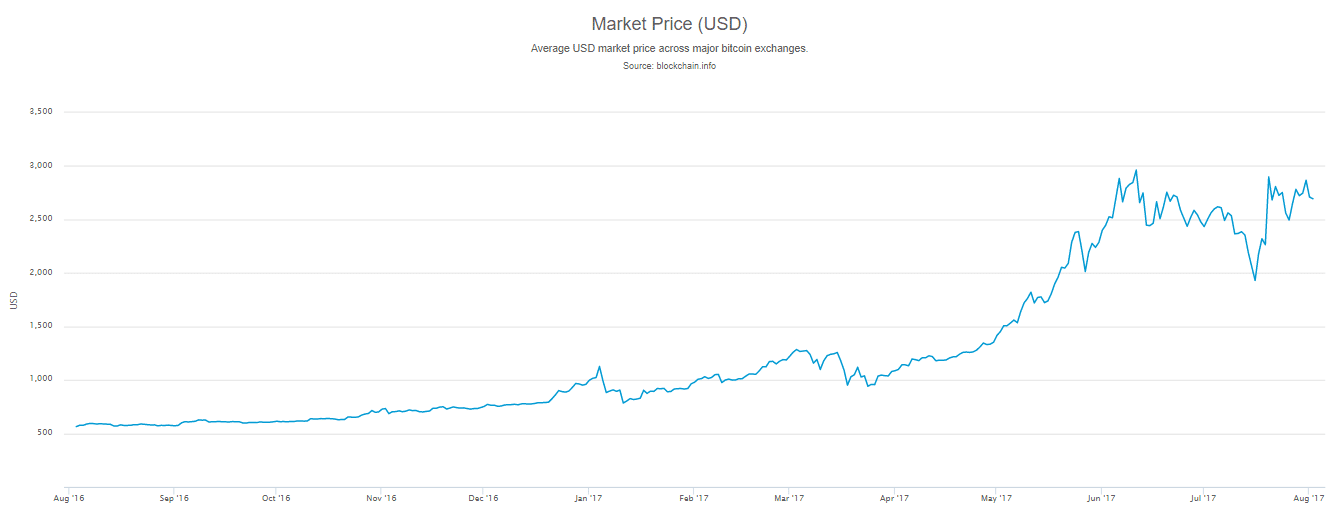This screenshot has width=1334, height=520.
Task: Click the Mar '17 date label
Action: tap(789, 497)
